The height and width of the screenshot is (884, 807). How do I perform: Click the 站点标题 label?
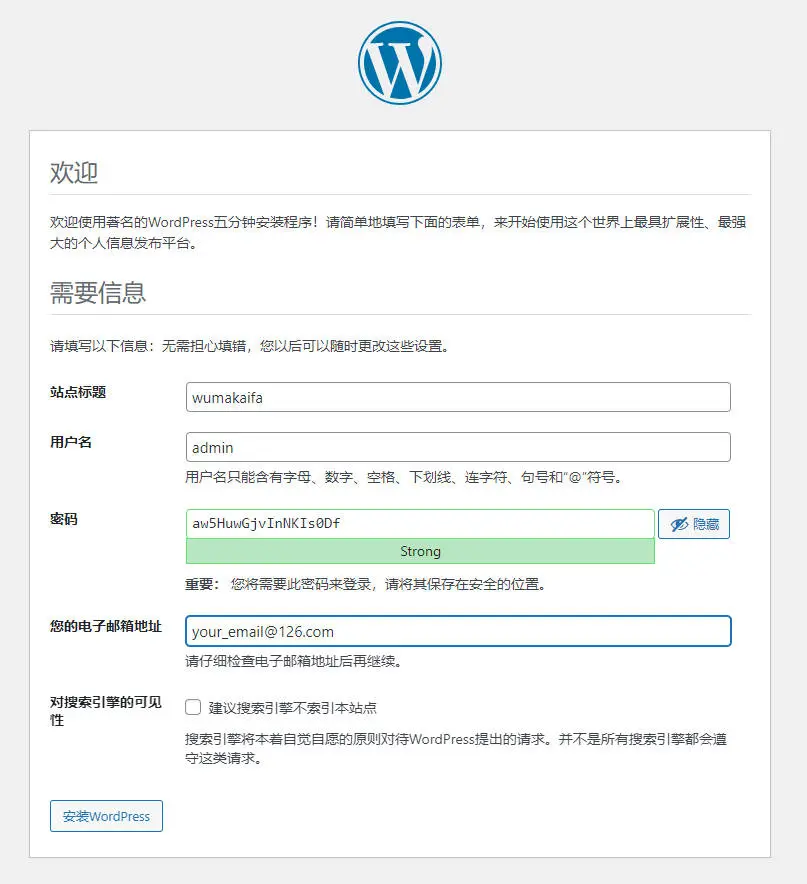coord(78,392)
